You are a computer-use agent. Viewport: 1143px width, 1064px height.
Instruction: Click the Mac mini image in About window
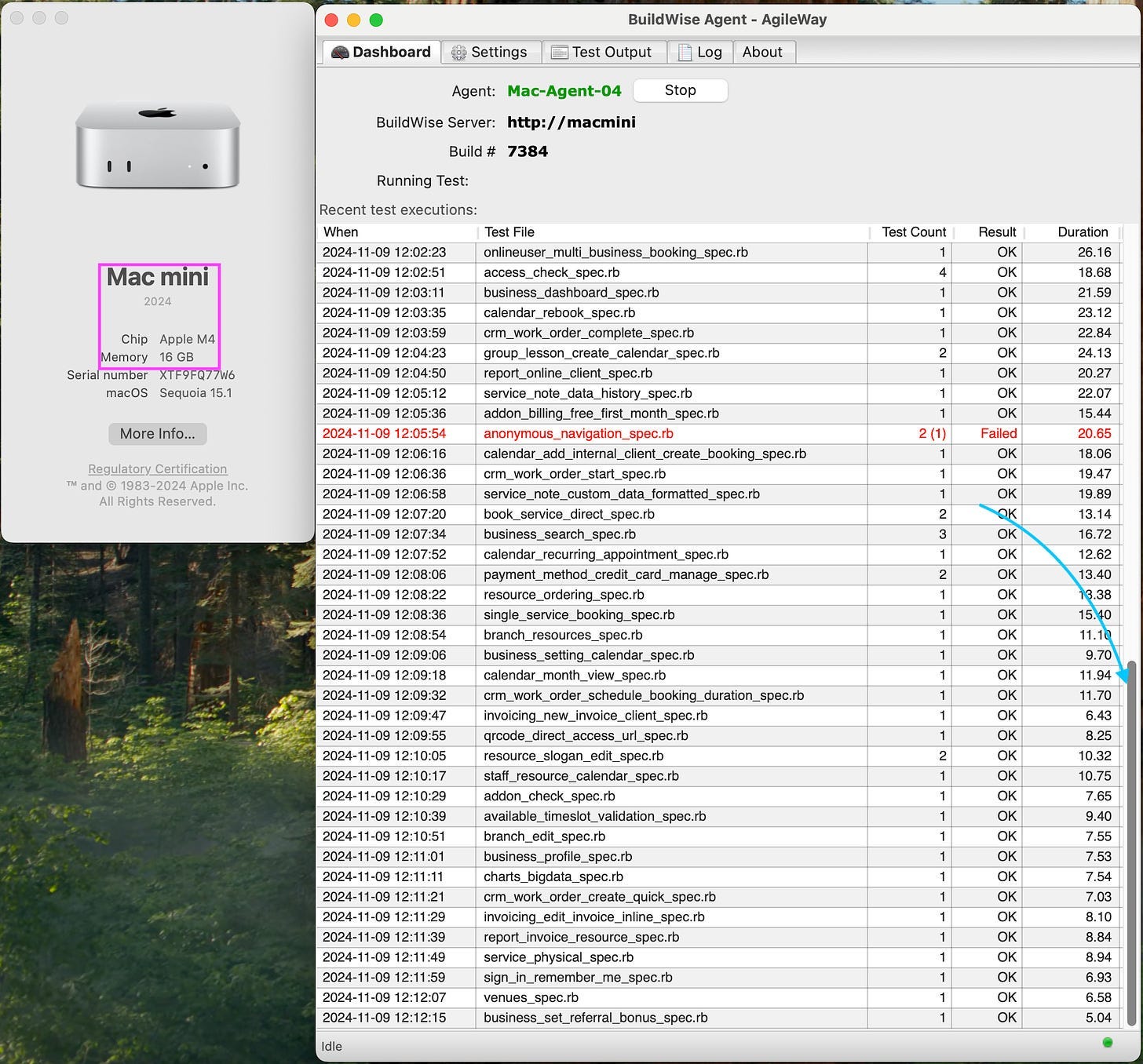click(158, 146)
